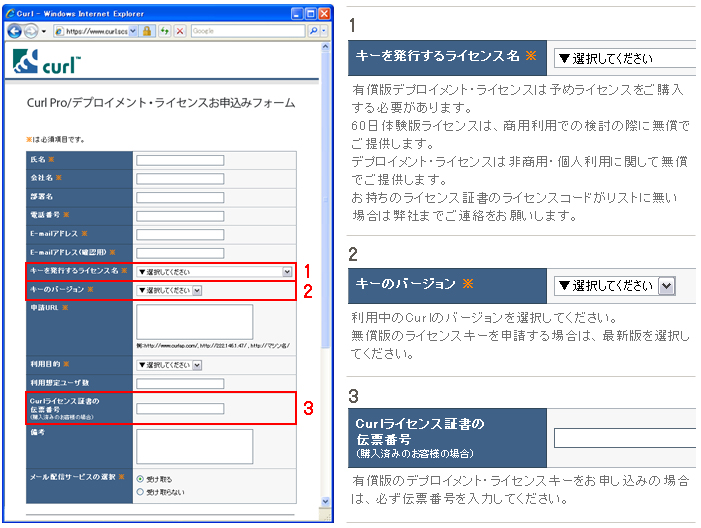Open the キーのバージョン dropdown in the form
This screenshot has width=701, height=528.
(169, 291)
